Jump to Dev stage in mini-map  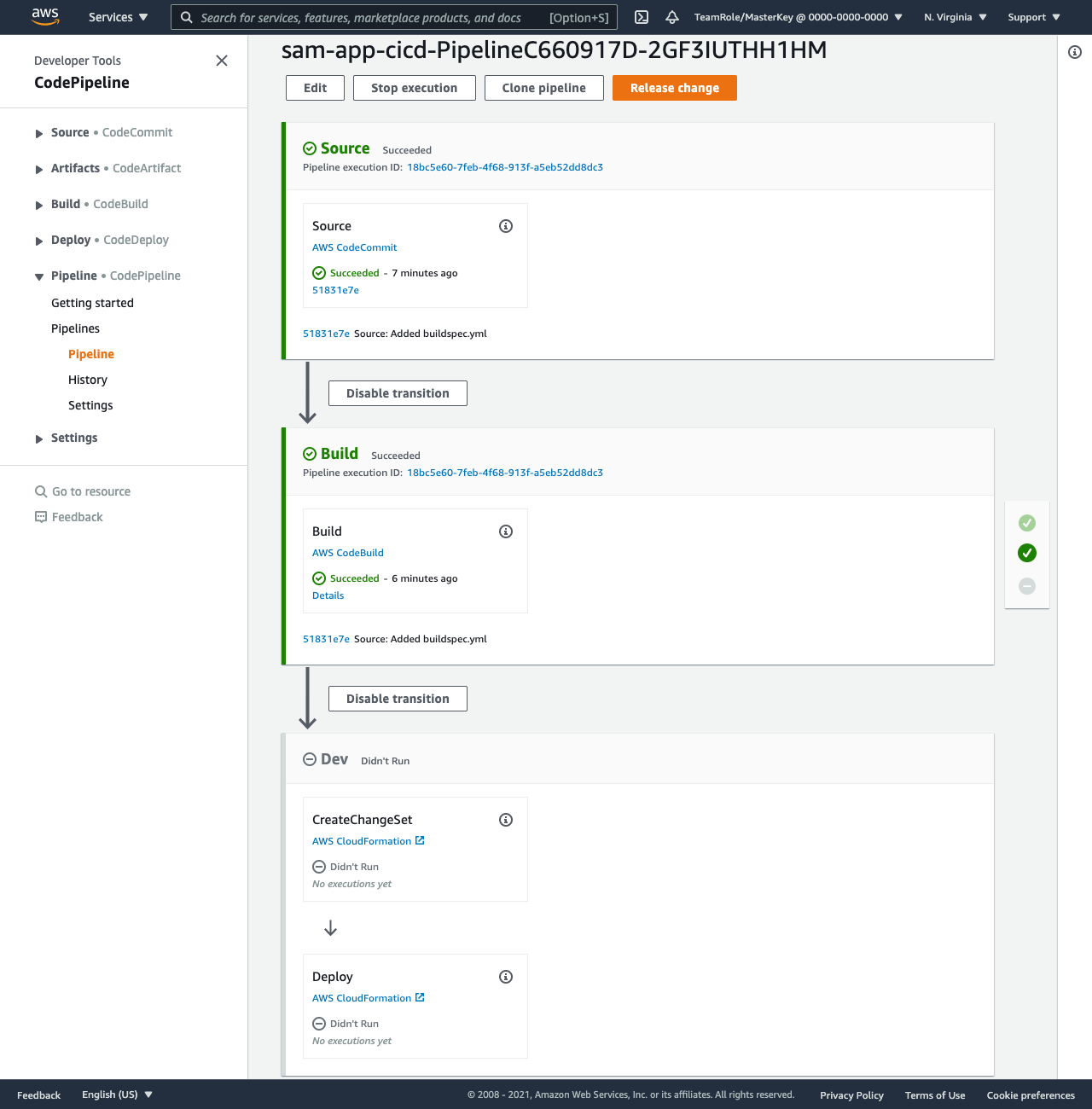[1027, 586]
